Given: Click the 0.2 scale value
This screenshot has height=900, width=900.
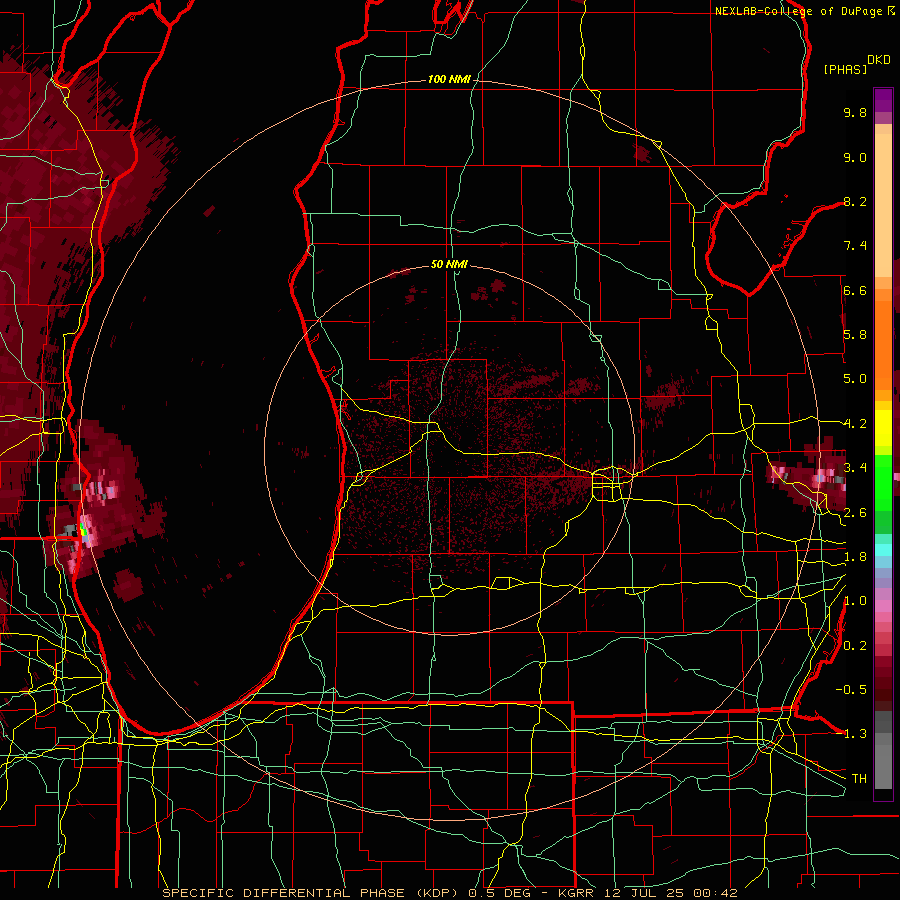Looking at the screenshot, I should click(x=855, y=646).
